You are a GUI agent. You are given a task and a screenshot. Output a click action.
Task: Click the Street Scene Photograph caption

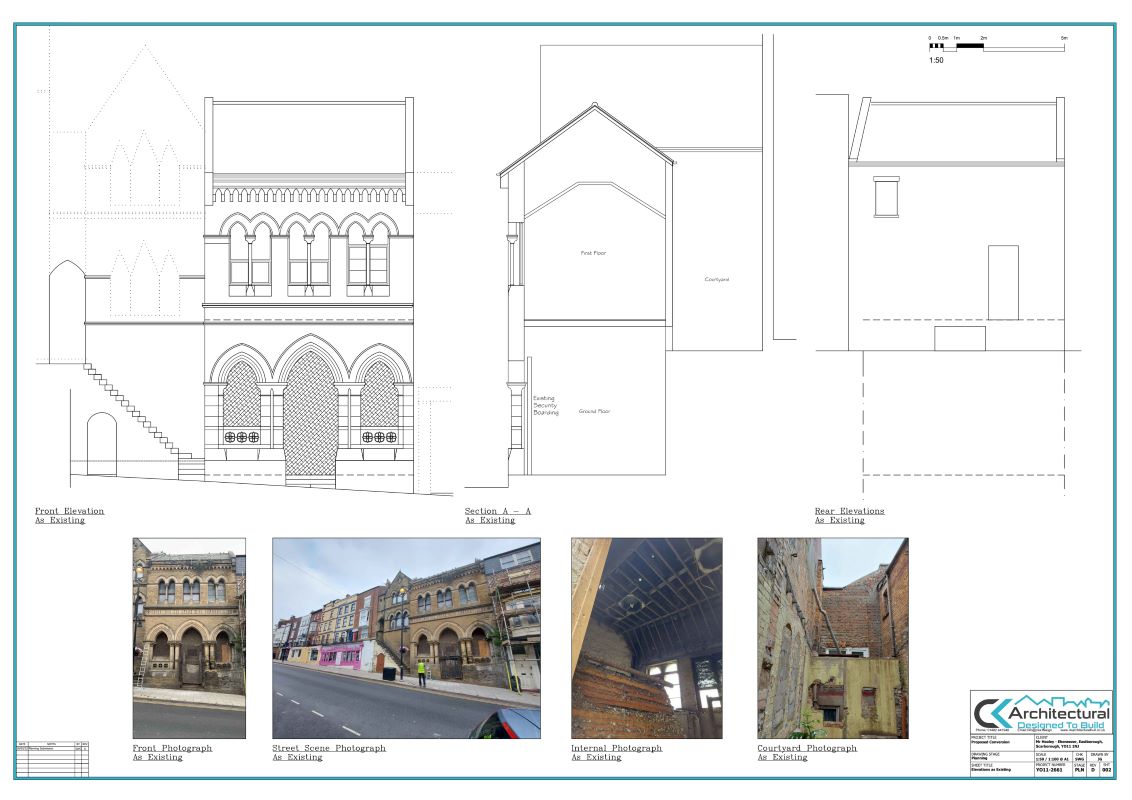(x=328, y=752)
